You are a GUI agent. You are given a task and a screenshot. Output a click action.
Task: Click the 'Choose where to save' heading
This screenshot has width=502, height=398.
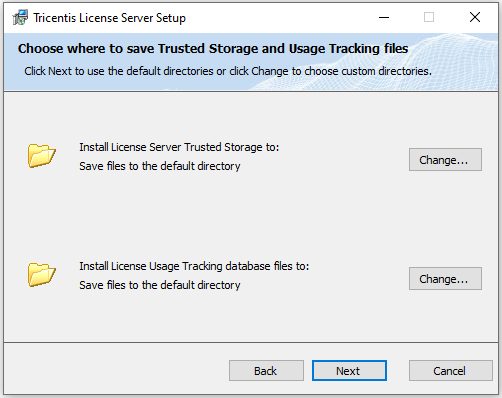coord(213,49)
